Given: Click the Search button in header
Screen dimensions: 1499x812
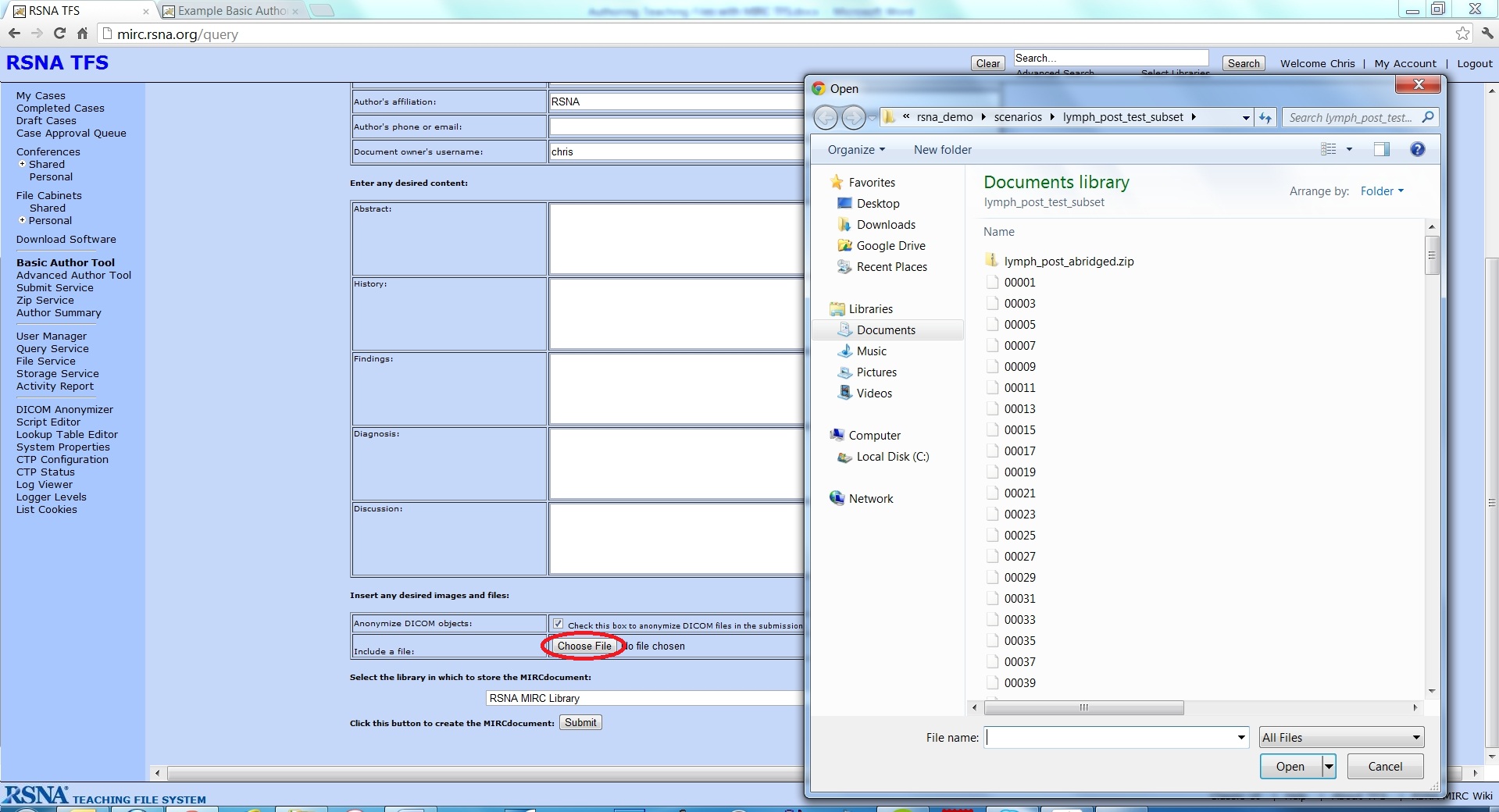Looking at the screenshot, I should pyautogui.click(x=1243, y=63).
